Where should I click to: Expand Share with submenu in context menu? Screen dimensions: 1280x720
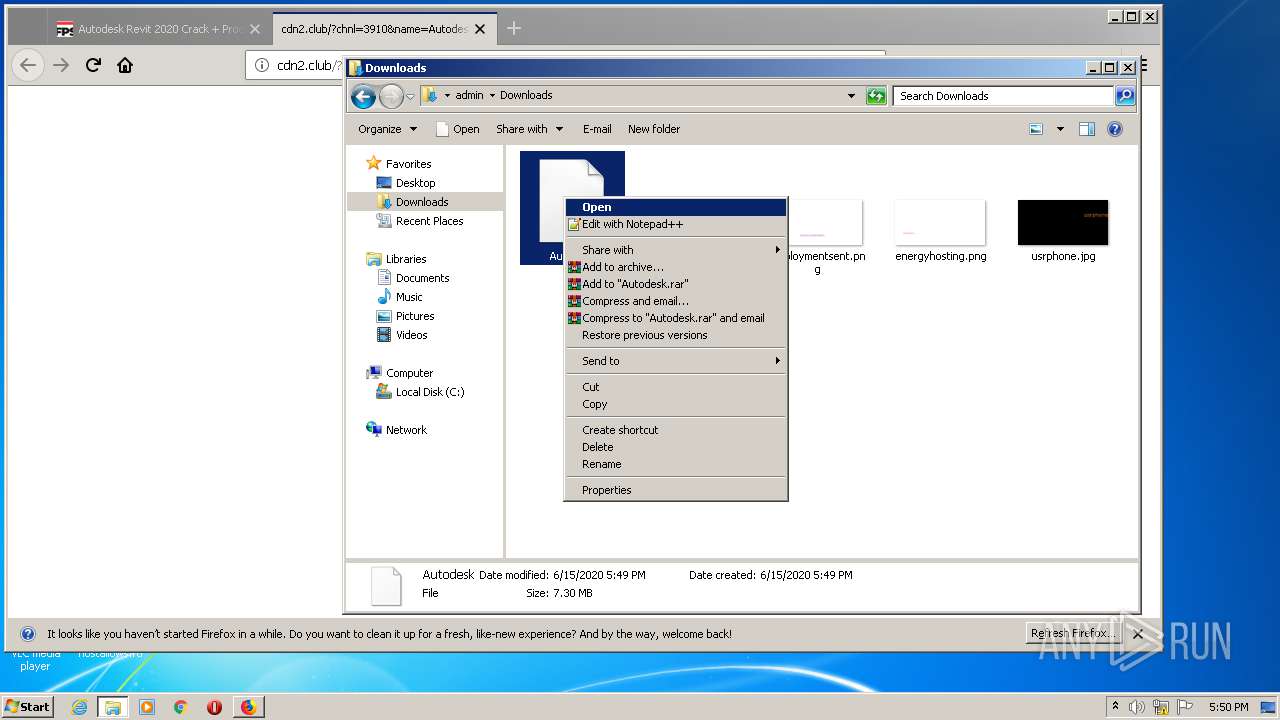pos(676,250)
